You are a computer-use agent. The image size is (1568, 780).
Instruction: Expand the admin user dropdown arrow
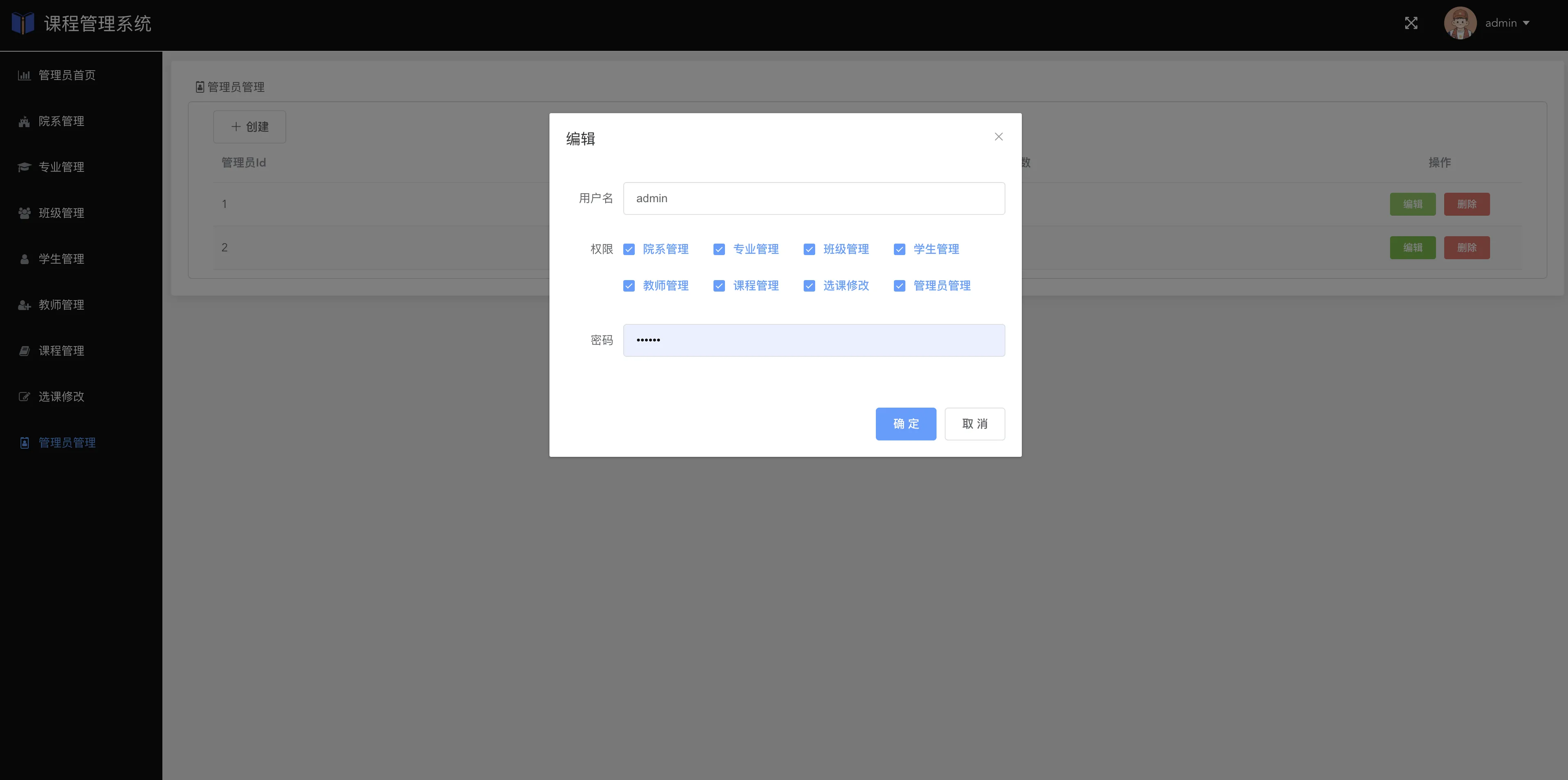click(1526, 23)
